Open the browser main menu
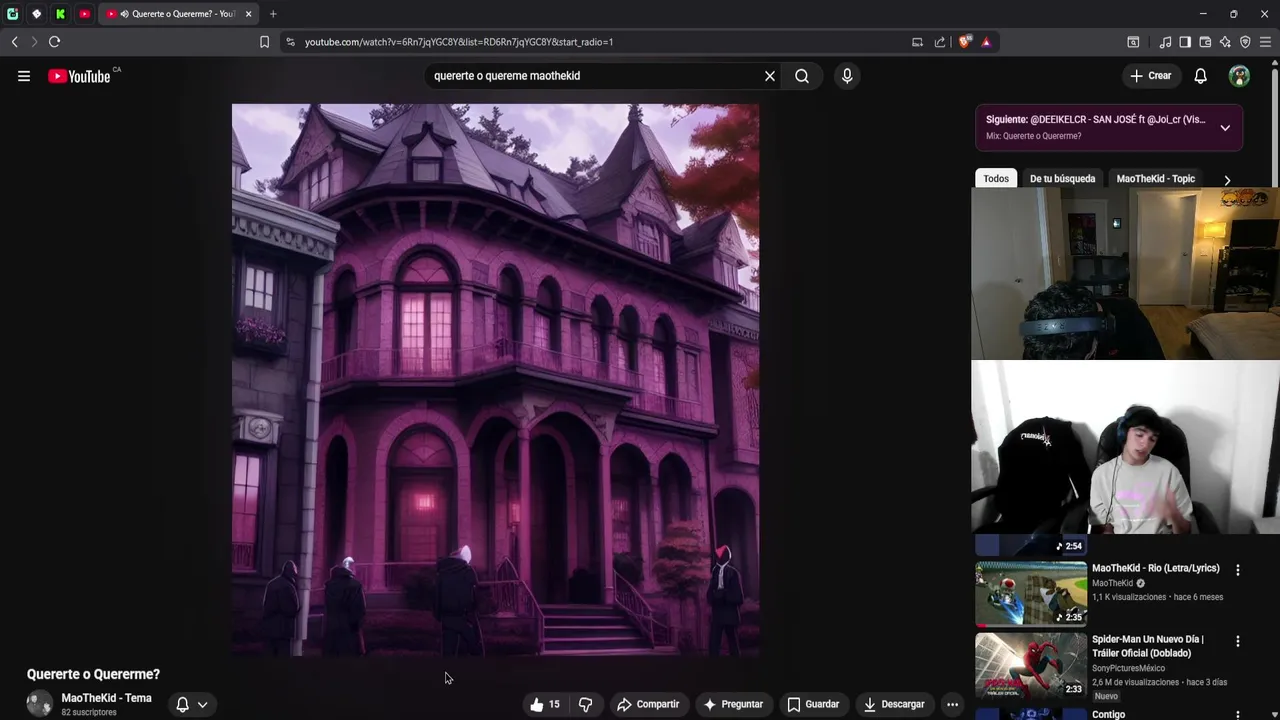This screenshot has height=720, width=1280. tap(1265, 42)
